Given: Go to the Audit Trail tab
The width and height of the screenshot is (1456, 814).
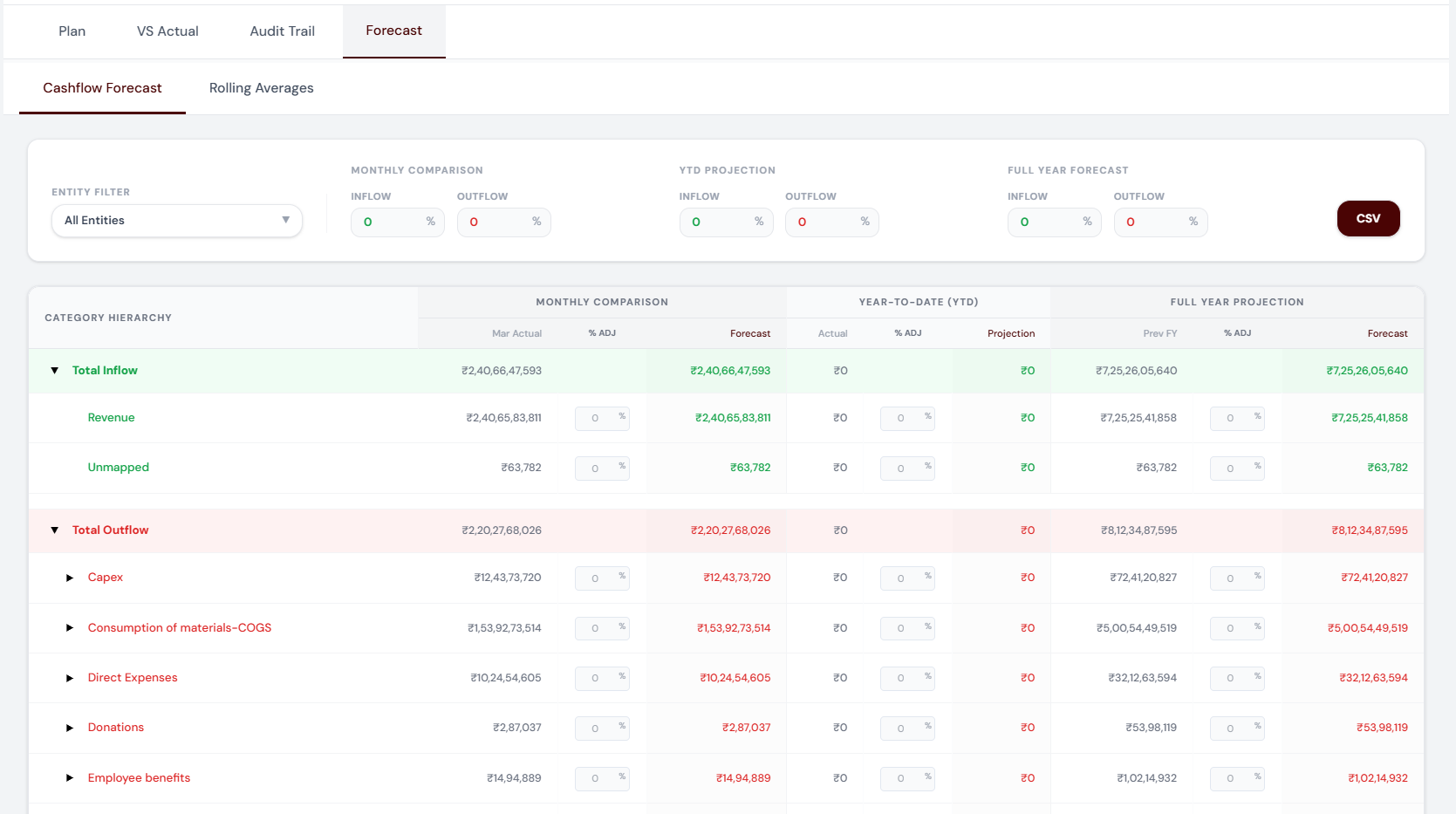Looking at the screenshot, I should pos(282,31).
